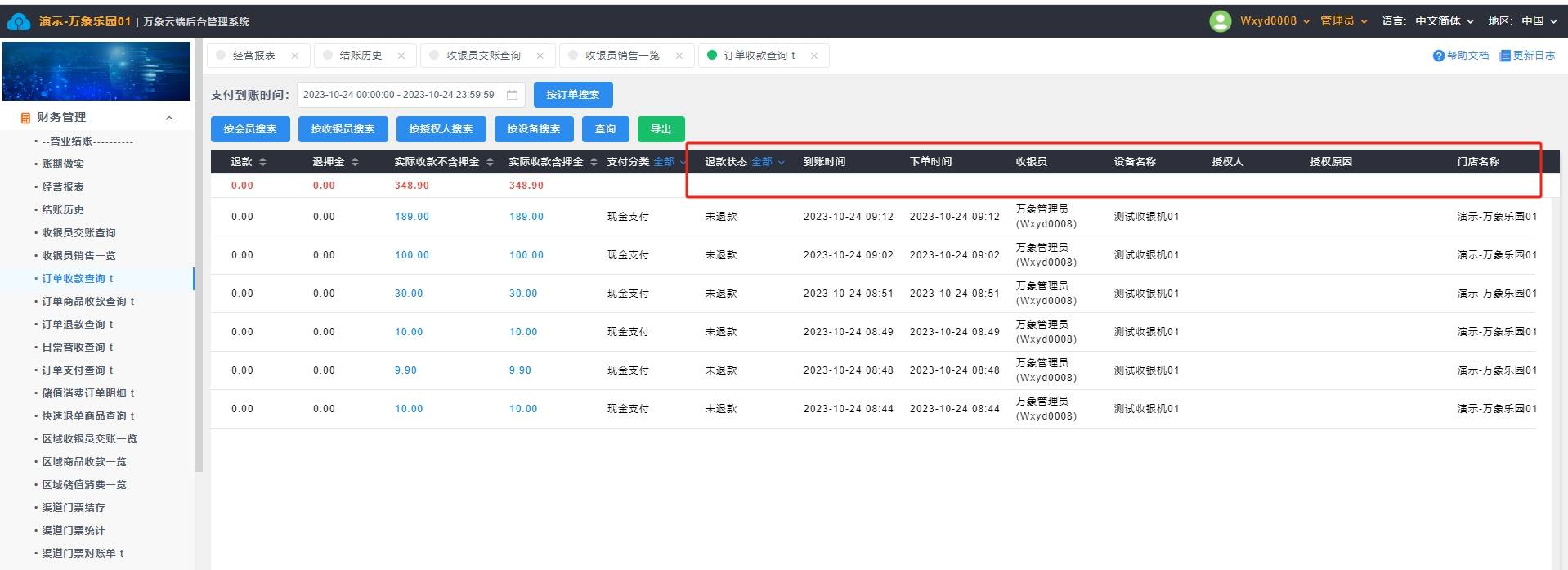Click the cloud logo icon in header

(18, 22)
